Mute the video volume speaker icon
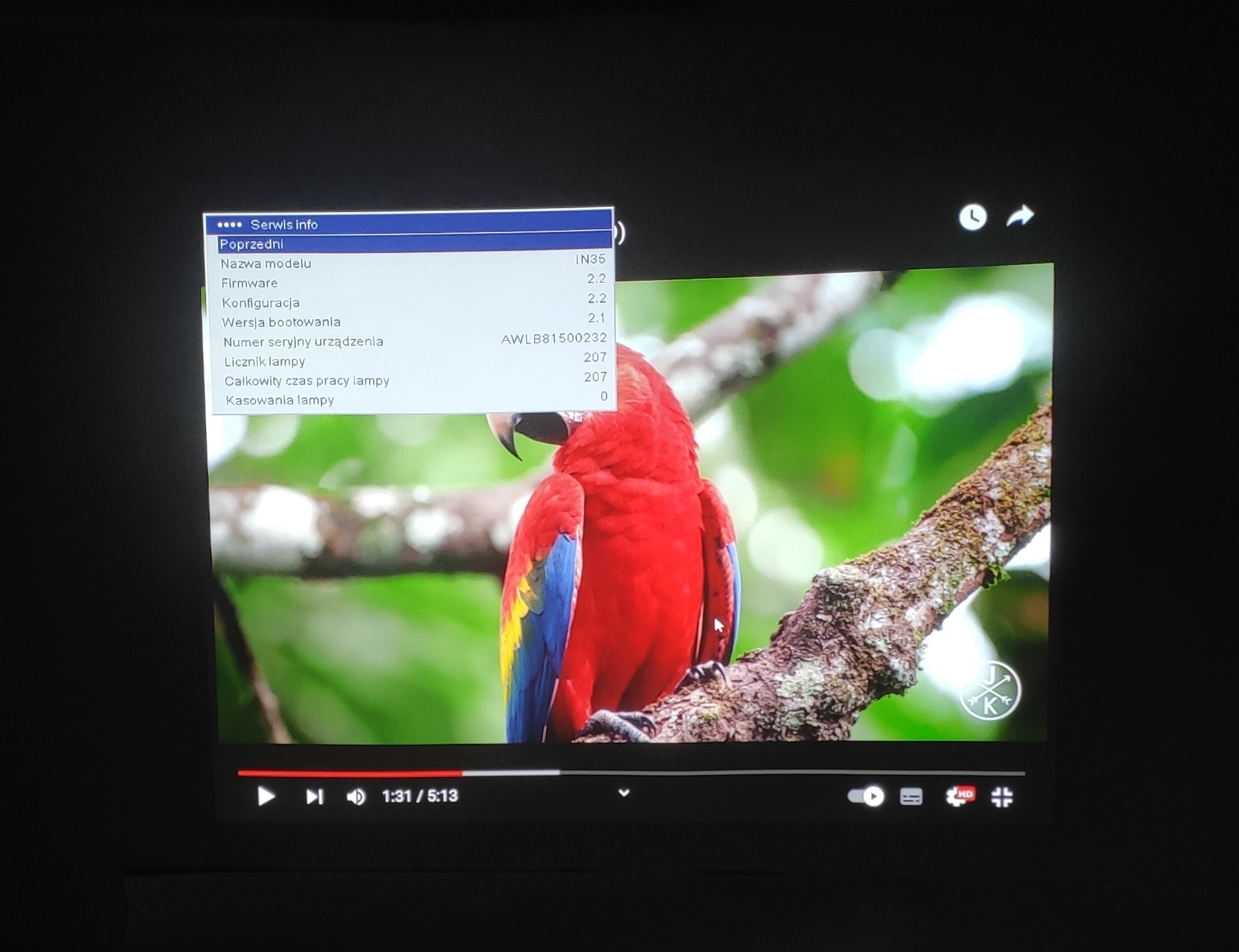The width and height of the screenshot is (1239, 952). pos(356,797)
